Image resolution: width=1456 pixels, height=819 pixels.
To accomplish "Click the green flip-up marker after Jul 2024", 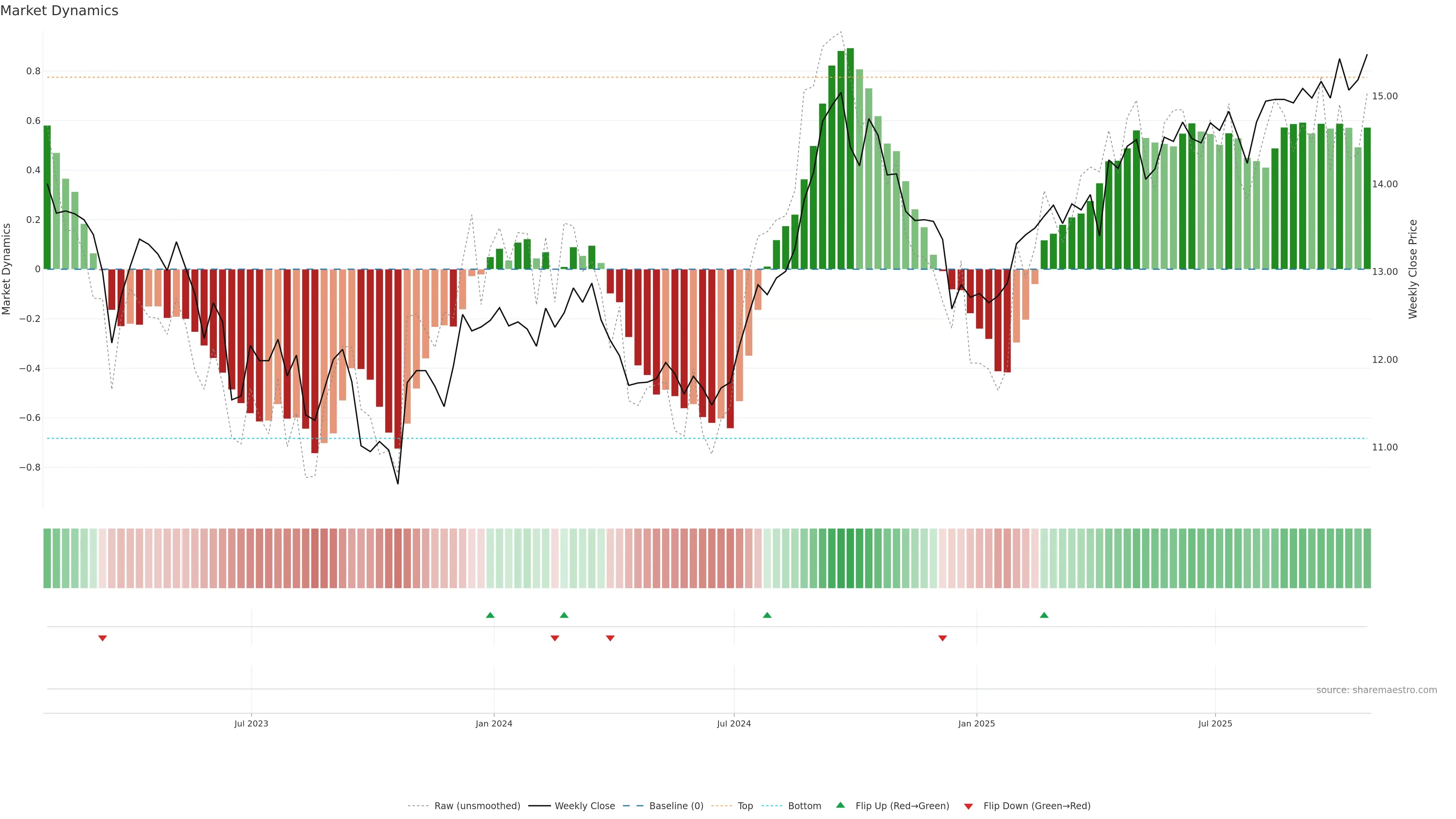I will tap(767, 615).
